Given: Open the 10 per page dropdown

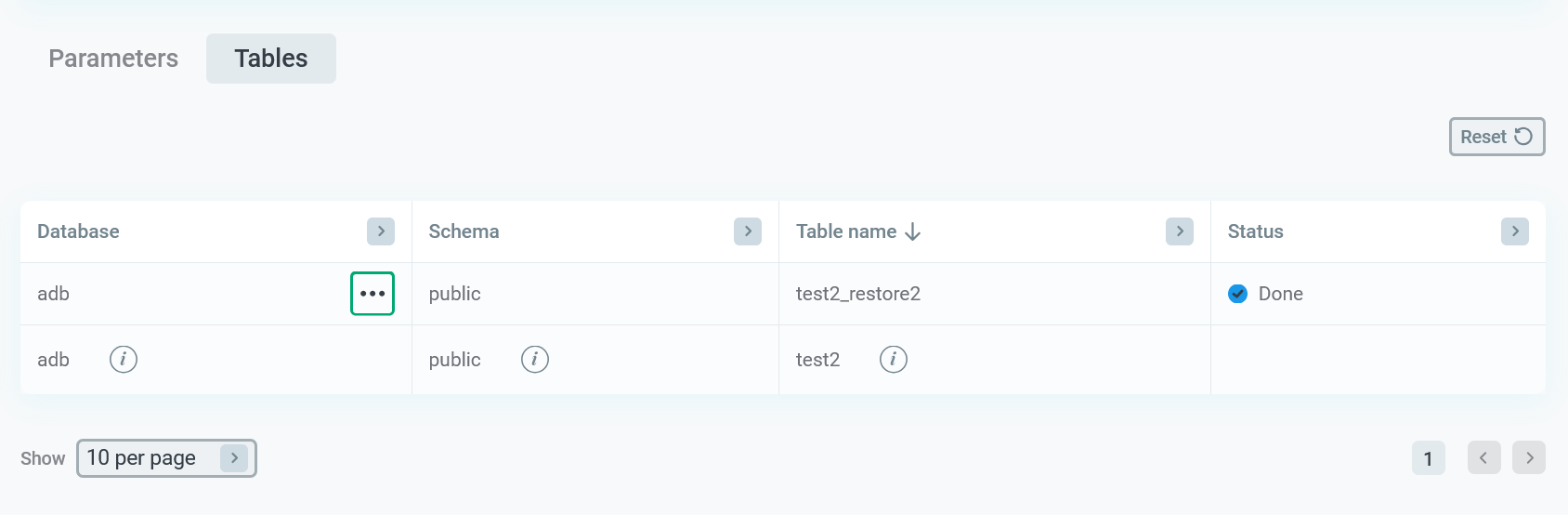Looking at the screenshot, I should tap(166, 458).
